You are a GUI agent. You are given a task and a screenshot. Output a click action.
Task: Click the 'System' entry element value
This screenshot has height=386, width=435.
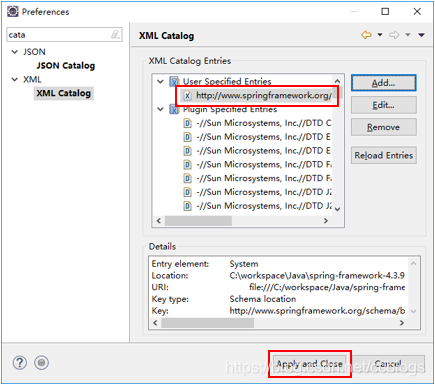pyautogui.click(x=244, y=264)
